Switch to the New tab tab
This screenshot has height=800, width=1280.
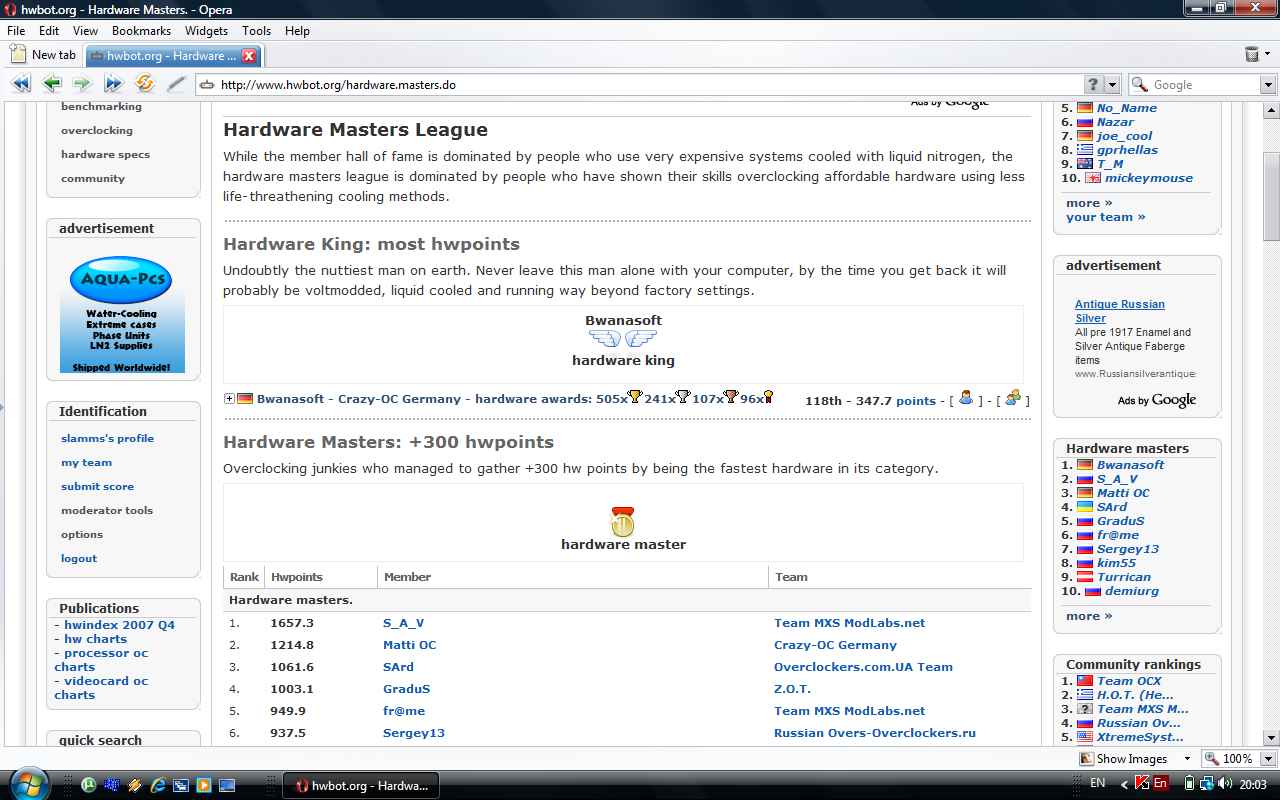(44, 55)
